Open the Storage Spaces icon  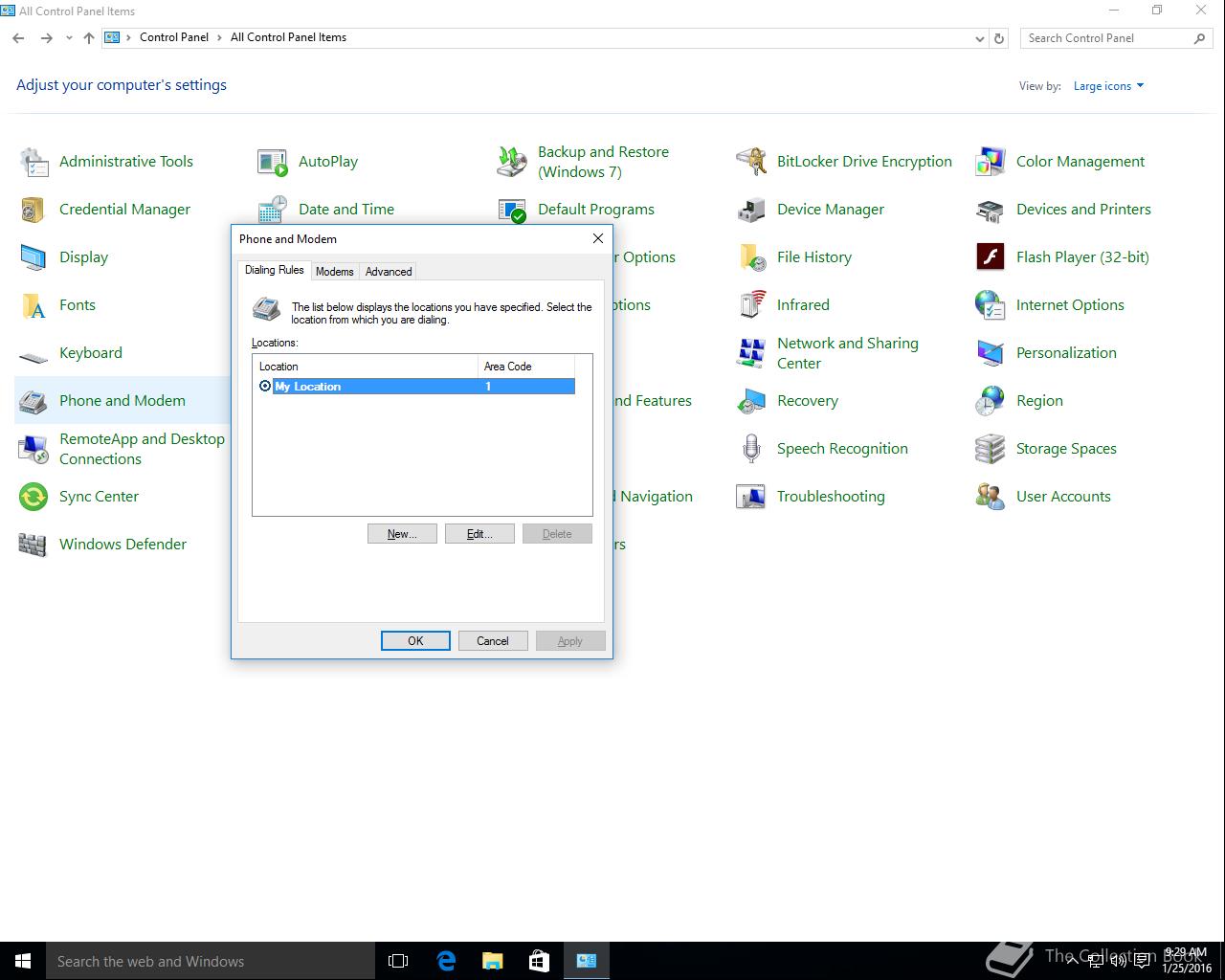pos(991,449)
